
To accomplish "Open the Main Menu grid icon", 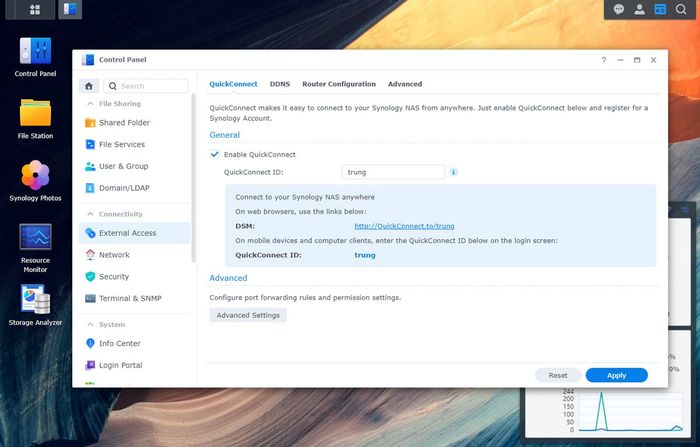I will pos(35,9).
